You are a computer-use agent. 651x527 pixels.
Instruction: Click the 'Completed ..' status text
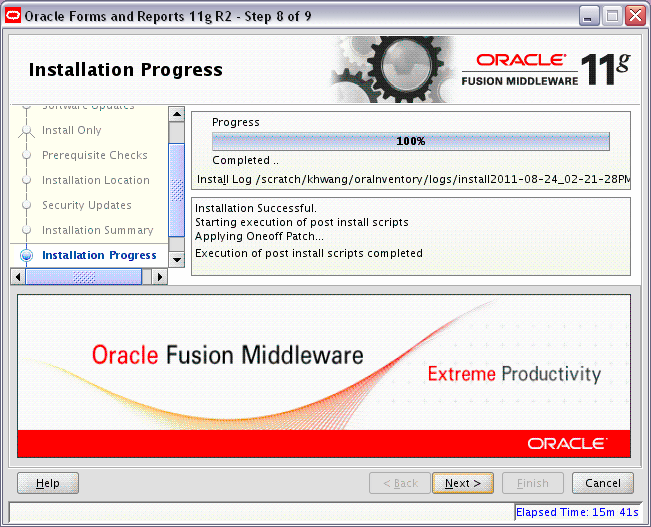(x=245, y=160)
